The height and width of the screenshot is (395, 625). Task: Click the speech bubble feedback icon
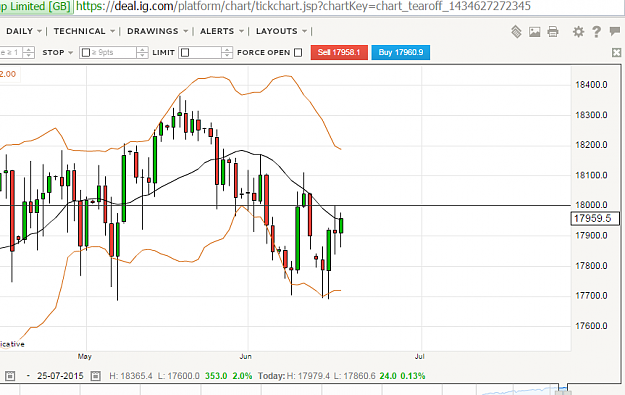(615, 31)
